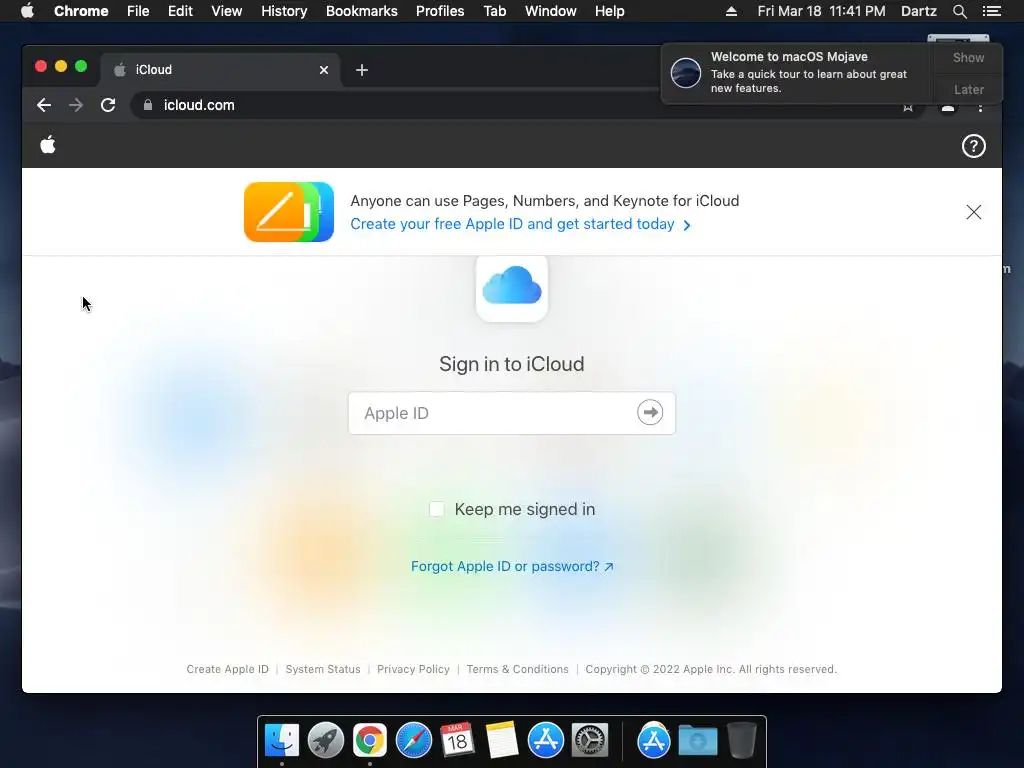Open the Tab menu
The width and height of the screenshot is (1024, 768).
495,11
